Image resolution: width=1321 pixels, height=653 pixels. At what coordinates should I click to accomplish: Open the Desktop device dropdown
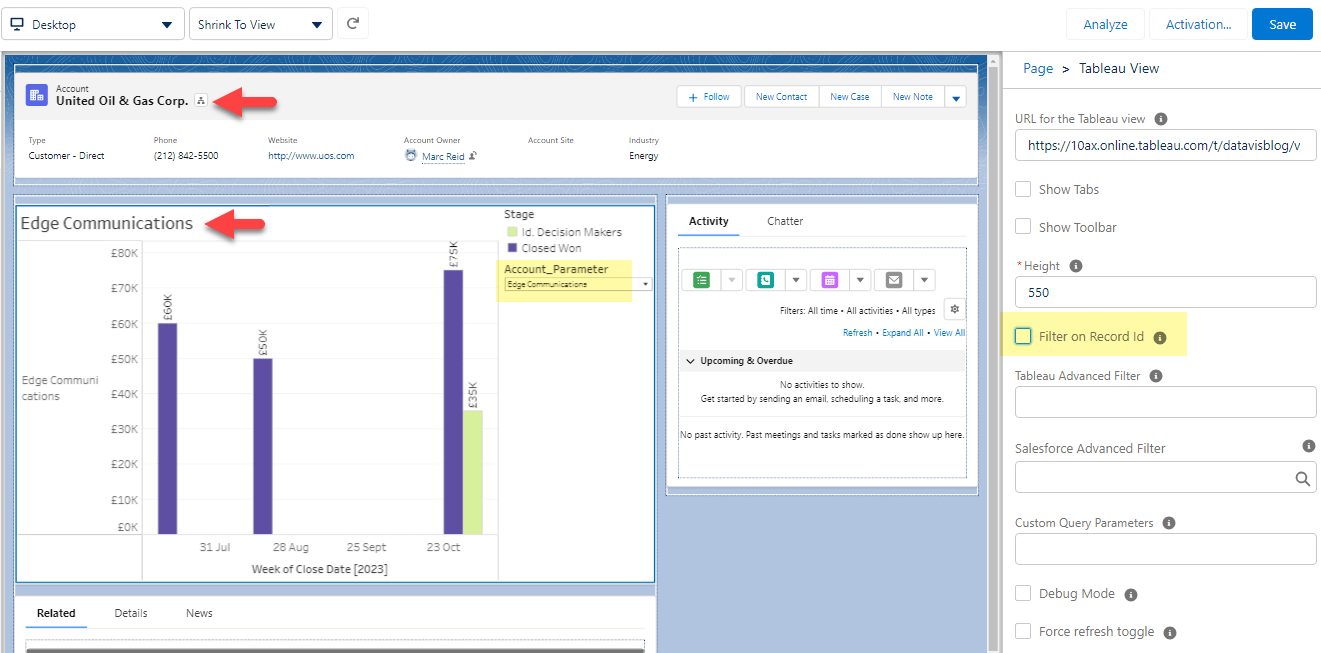tap(92, 24)
